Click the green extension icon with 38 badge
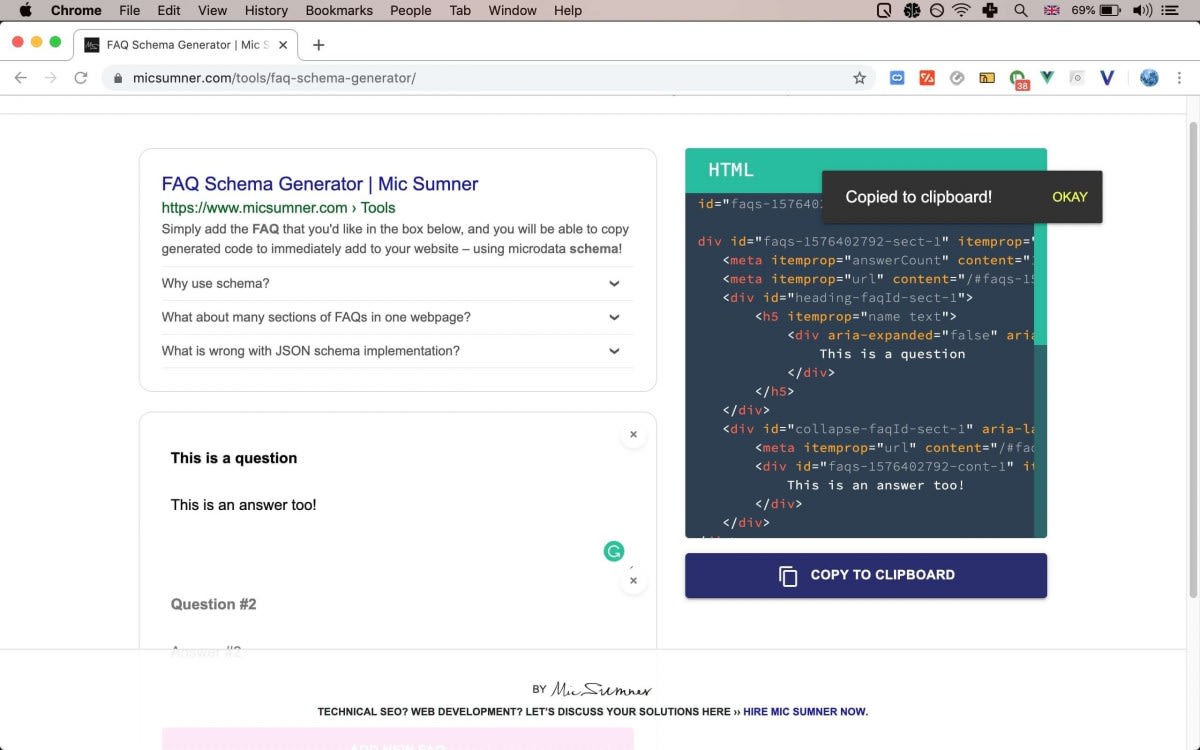1200x750 pixels. (x=1018, y=79)
